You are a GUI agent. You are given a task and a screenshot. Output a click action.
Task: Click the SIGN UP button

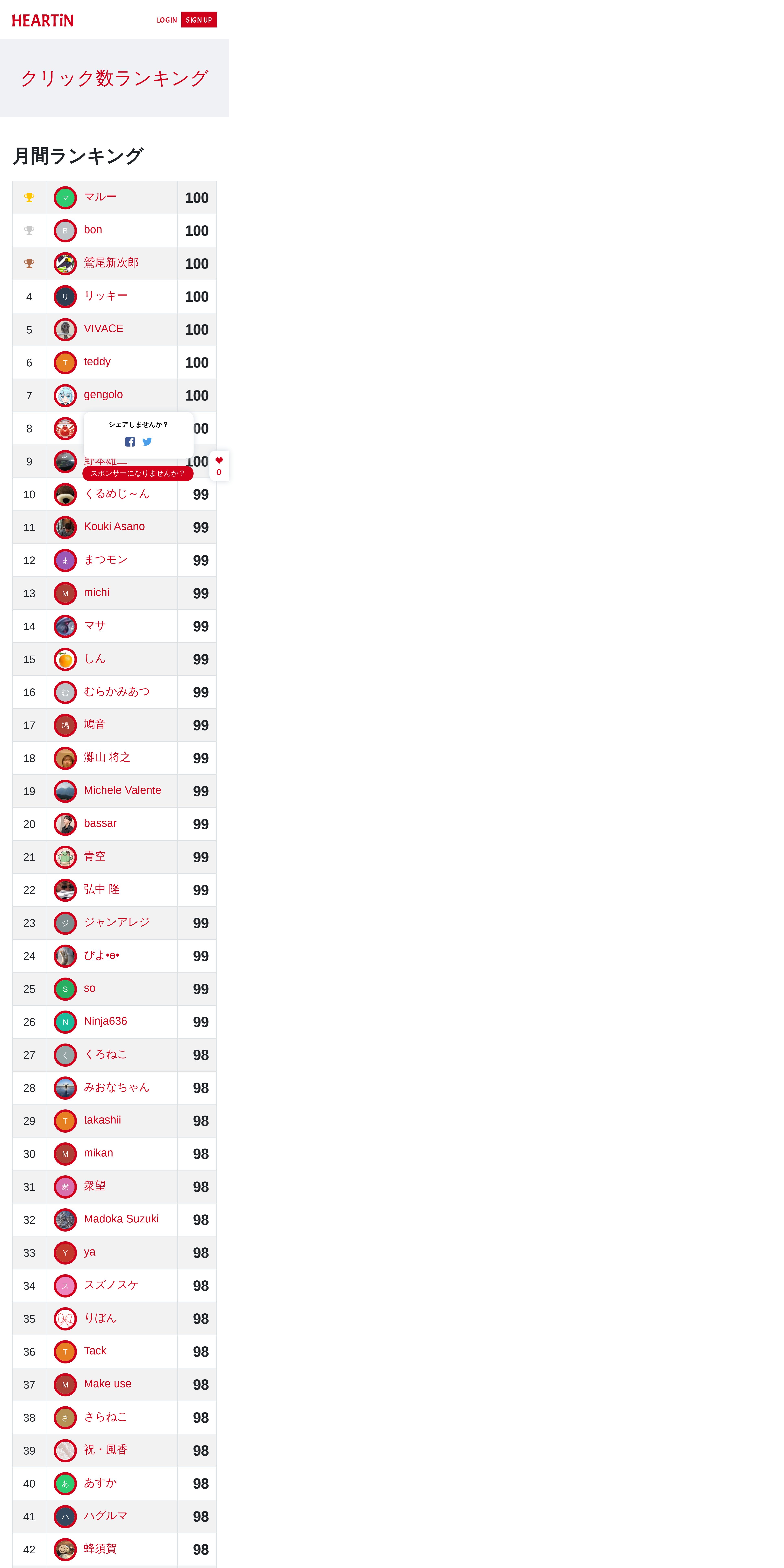(x=199, y=20)
